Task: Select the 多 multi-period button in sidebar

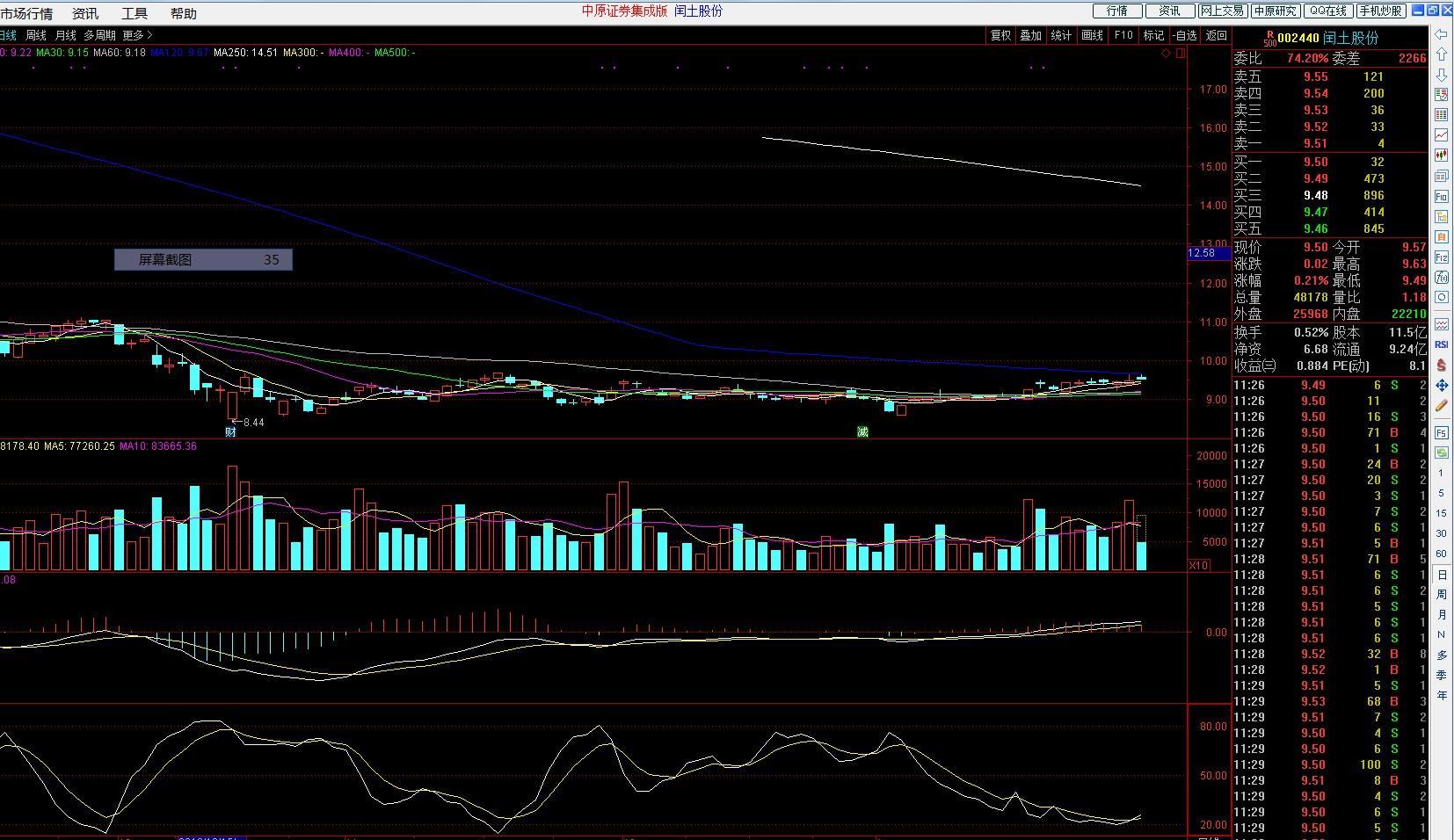Action: [x=1442, y=655]
